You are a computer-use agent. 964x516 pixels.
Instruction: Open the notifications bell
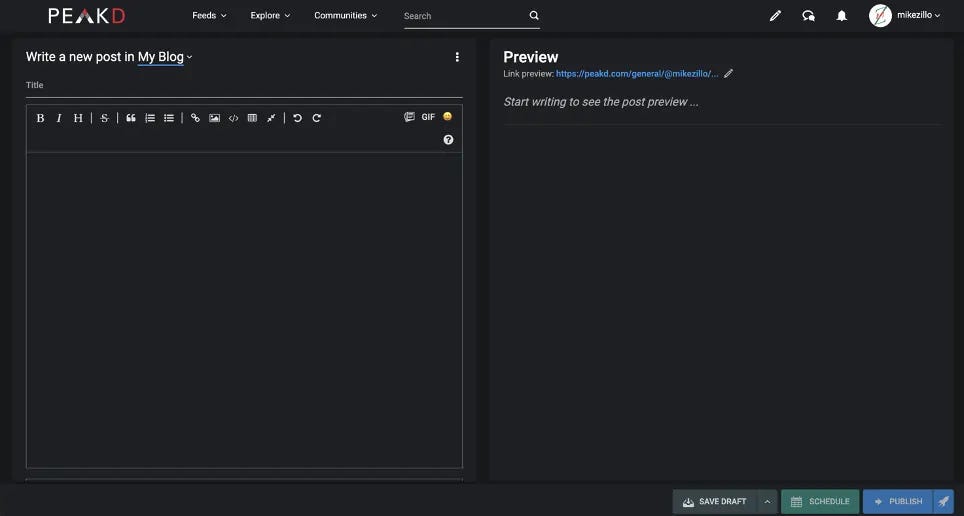pyautogui.click(x=842, y=16)
